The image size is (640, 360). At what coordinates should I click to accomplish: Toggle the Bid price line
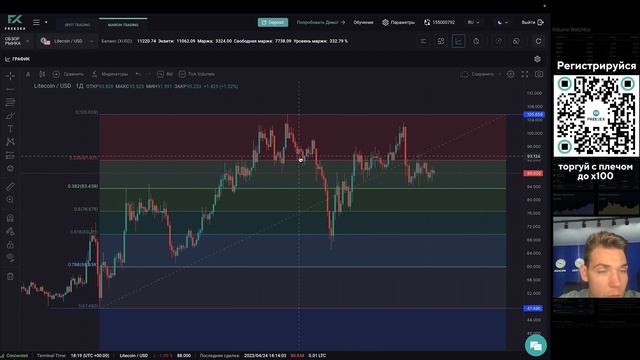click(x=165, y=74)
